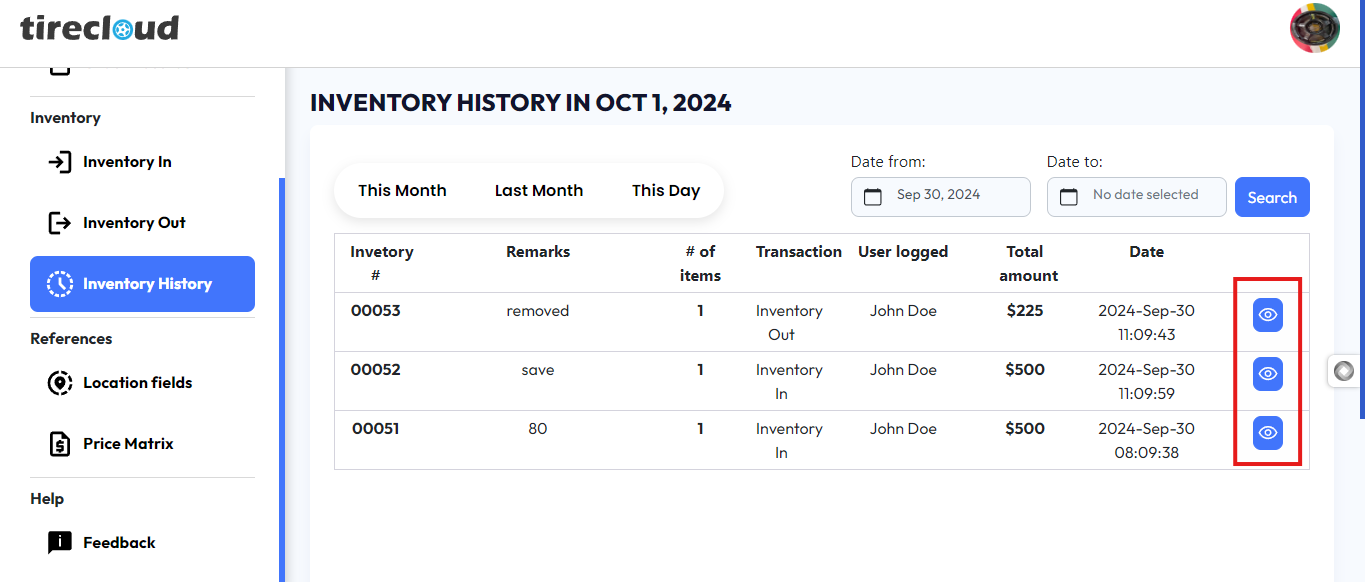View details of inventory 00051

(1267, 433)
